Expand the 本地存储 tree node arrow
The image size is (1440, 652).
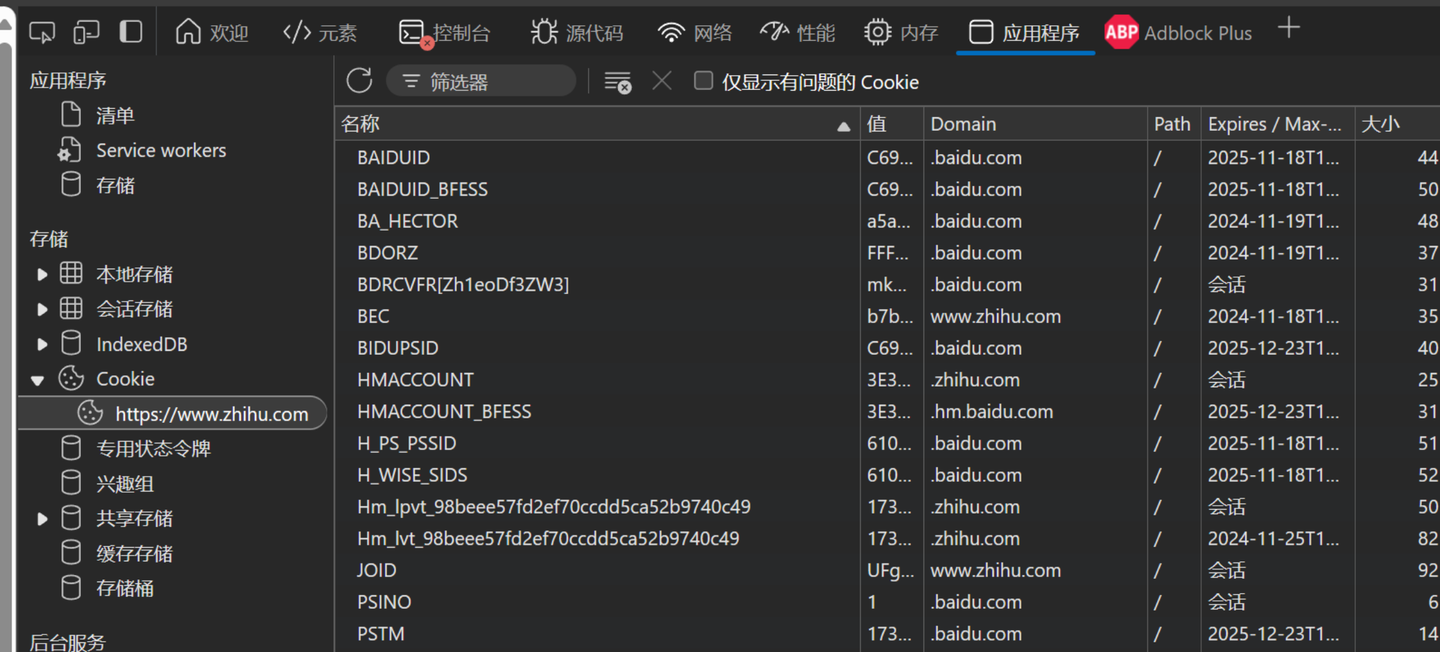coord(42,274)
